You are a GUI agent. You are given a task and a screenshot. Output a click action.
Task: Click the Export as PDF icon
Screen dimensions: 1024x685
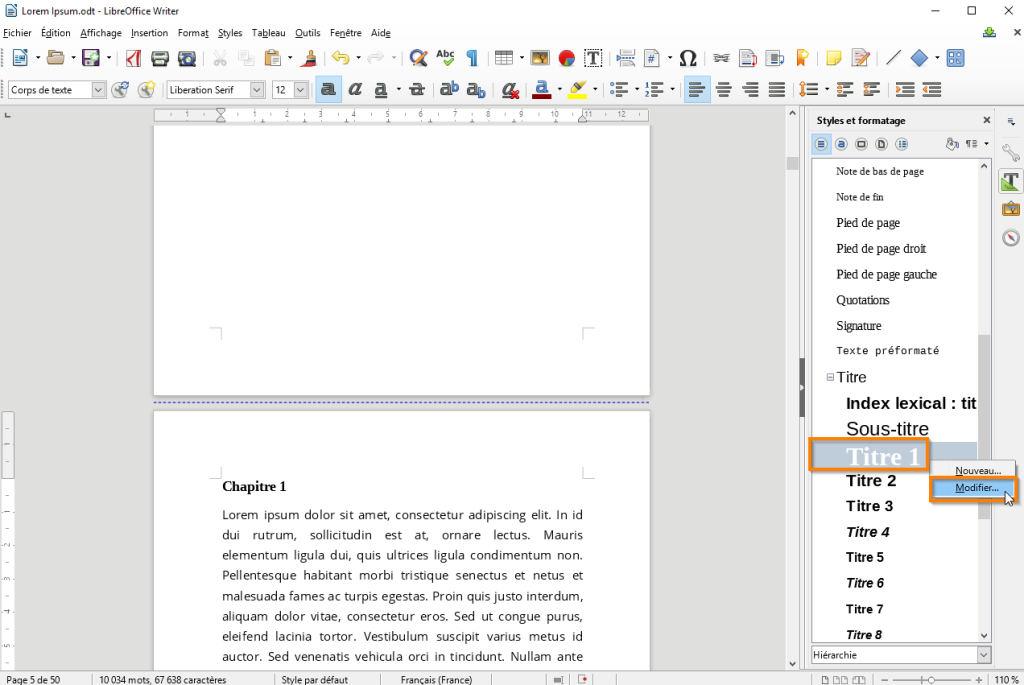point(132,58)
